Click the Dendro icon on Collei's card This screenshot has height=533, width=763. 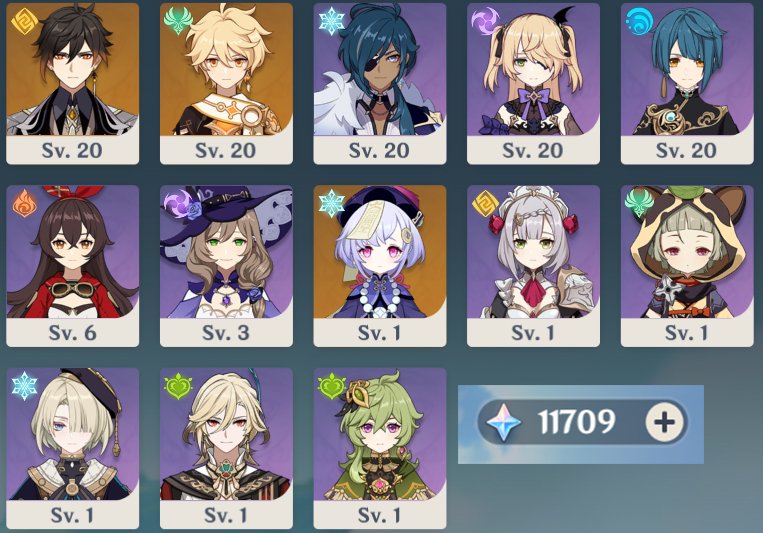331,386
